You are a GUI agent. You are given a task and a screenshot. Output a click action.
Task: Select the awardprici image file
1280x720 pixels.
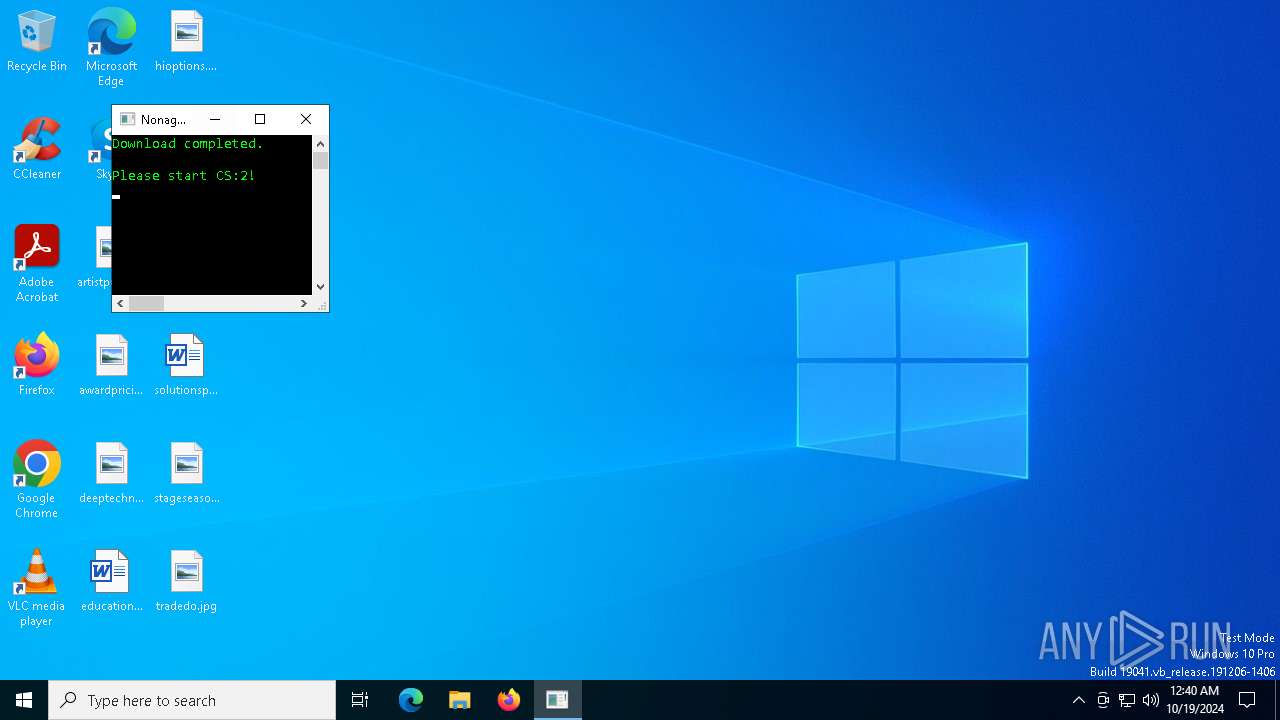[111, 365]
